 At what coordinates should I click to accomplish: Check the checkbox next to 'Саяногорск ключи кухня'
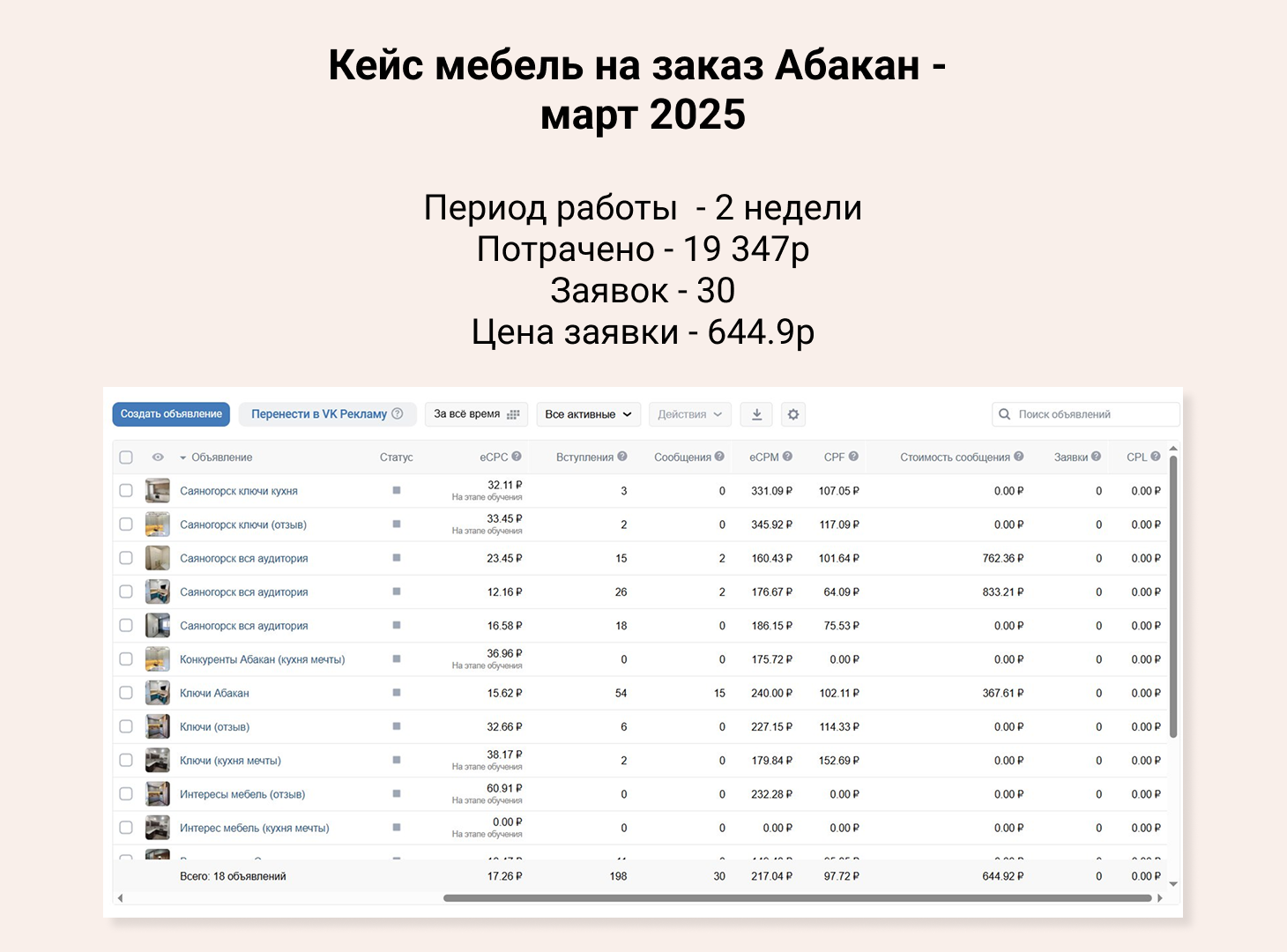(x=125, y=490)
